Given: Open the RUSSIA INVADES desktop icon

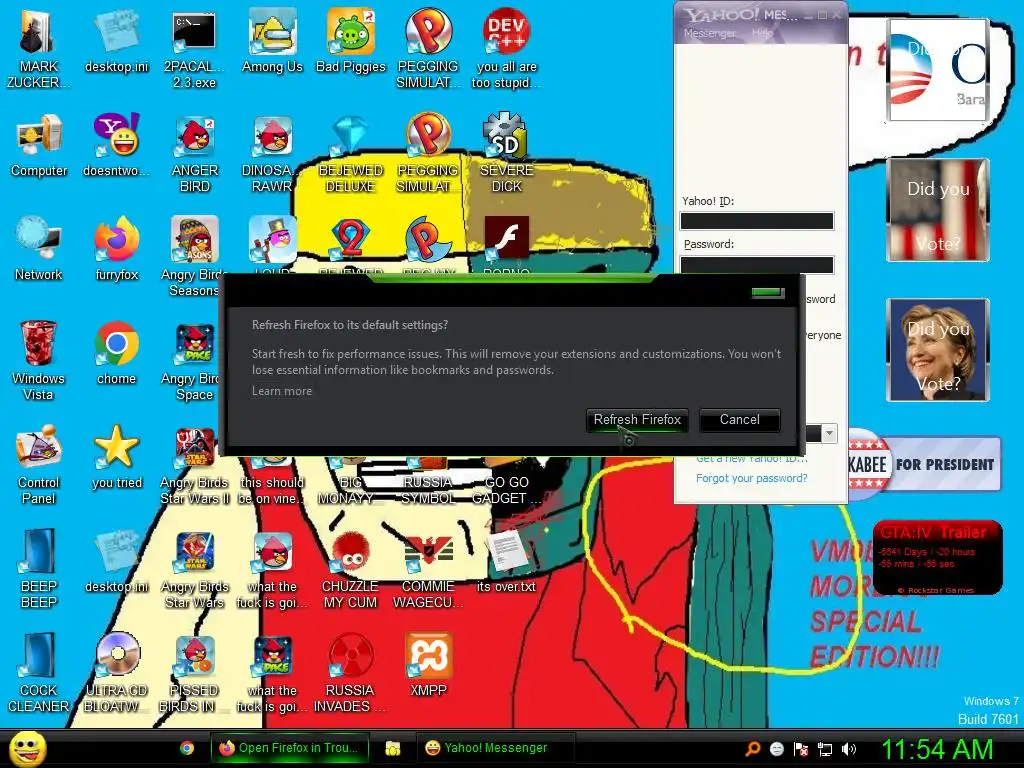Looking at the screenshot, I should coord(351,673).
